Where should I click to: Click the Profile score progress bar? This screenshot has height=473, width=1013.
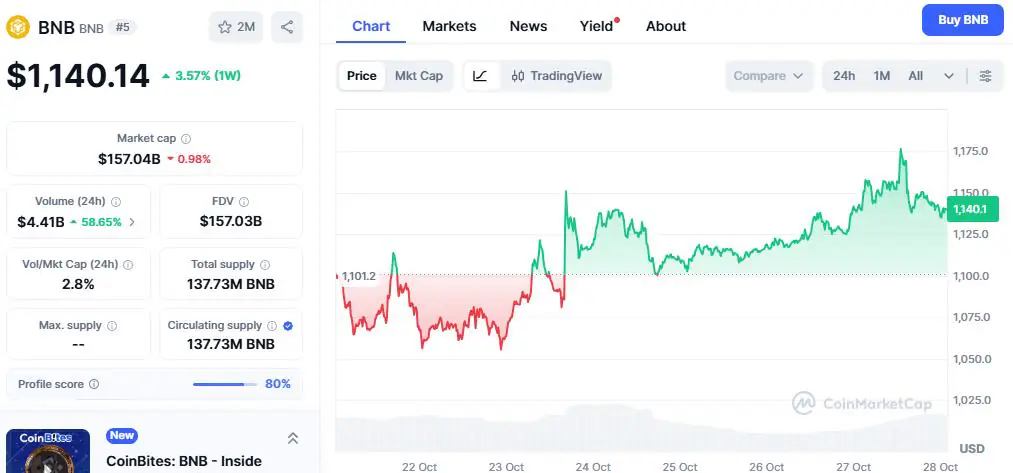click(x=225, y=384)
